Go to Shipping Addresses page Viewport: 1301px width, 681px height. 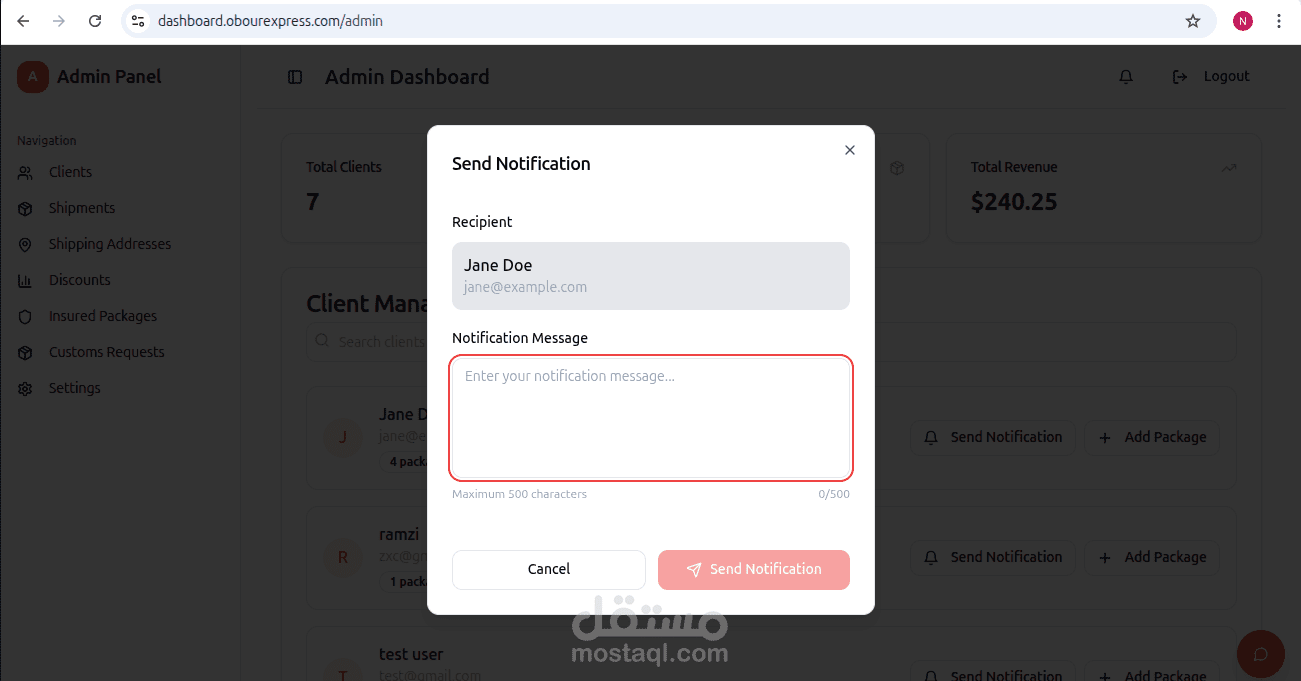point(110,244)
